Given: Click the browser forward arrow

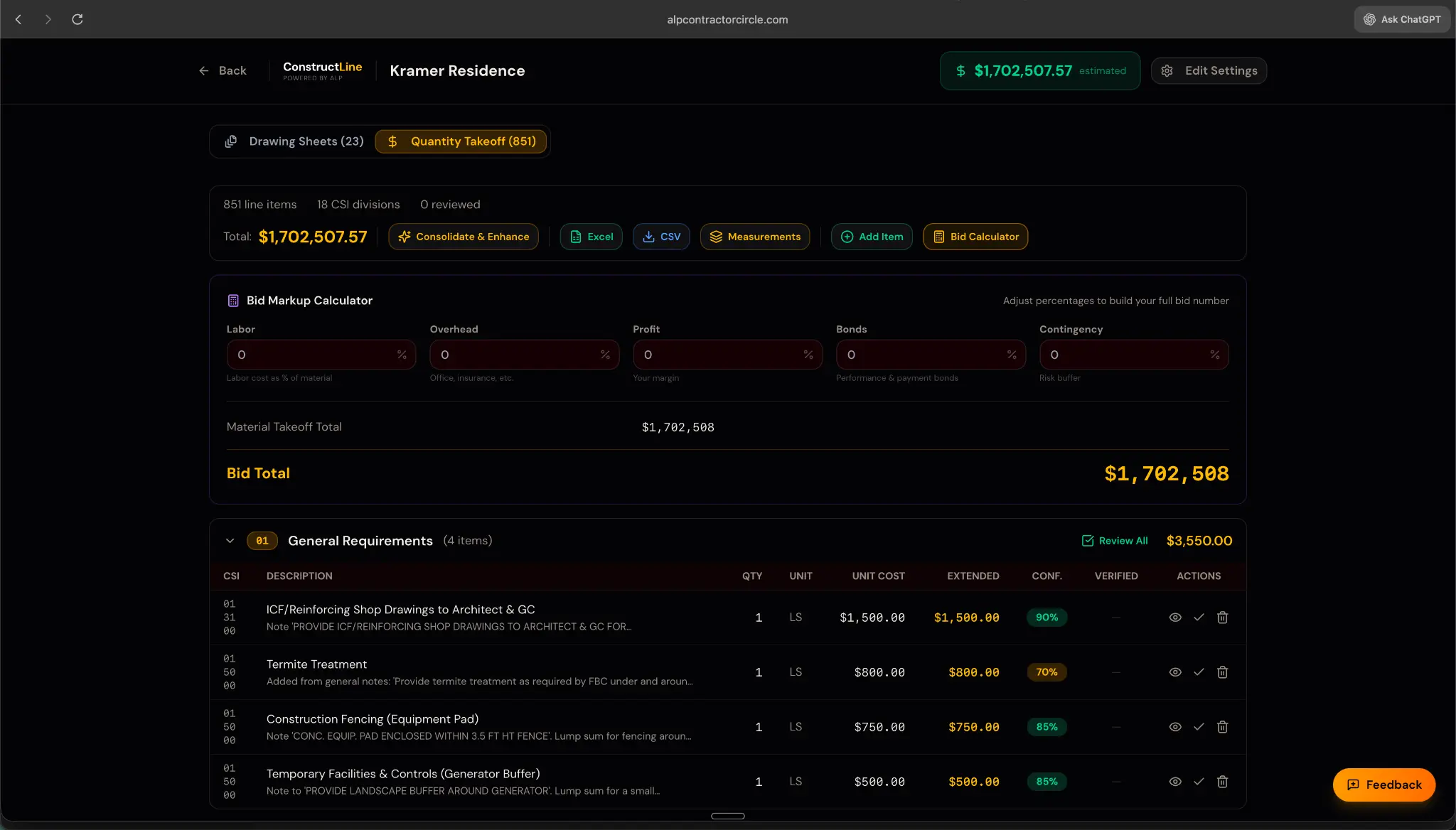Looking at the screenshot, I should click(x=48, y=19).
